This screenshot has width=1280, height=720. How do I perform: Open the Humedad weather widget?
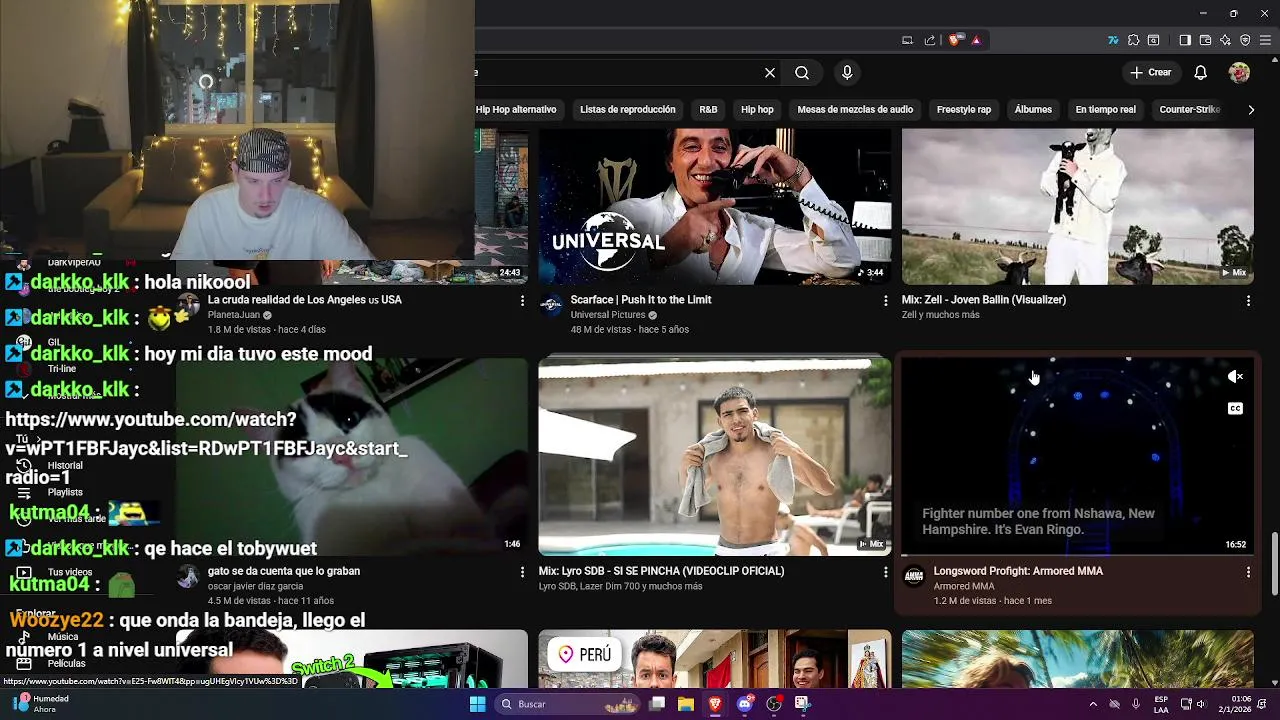point(40,704)
